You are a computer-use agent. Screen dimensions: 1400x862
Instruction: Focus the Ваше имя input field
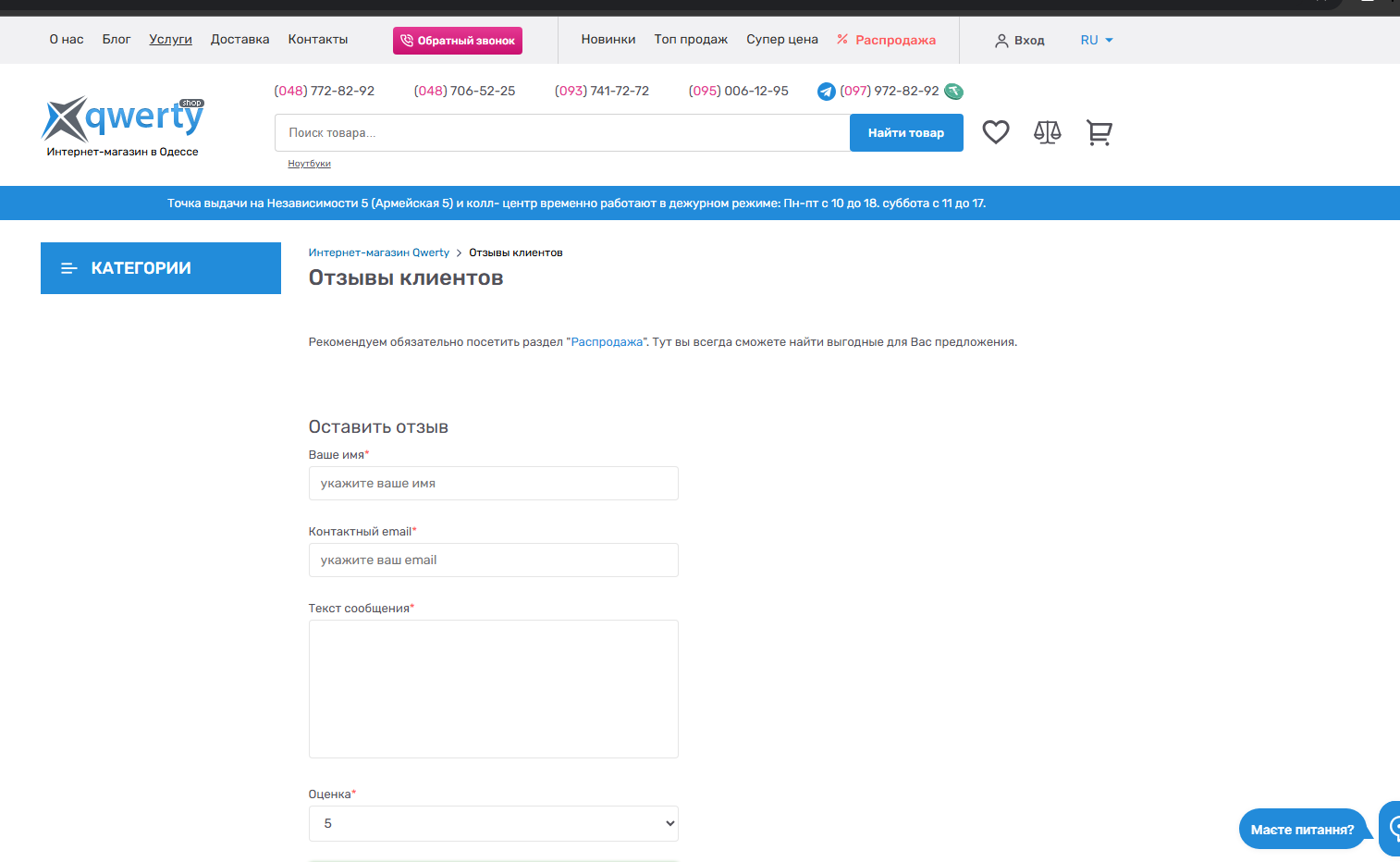pyautogui.click(x=493, y=483)
